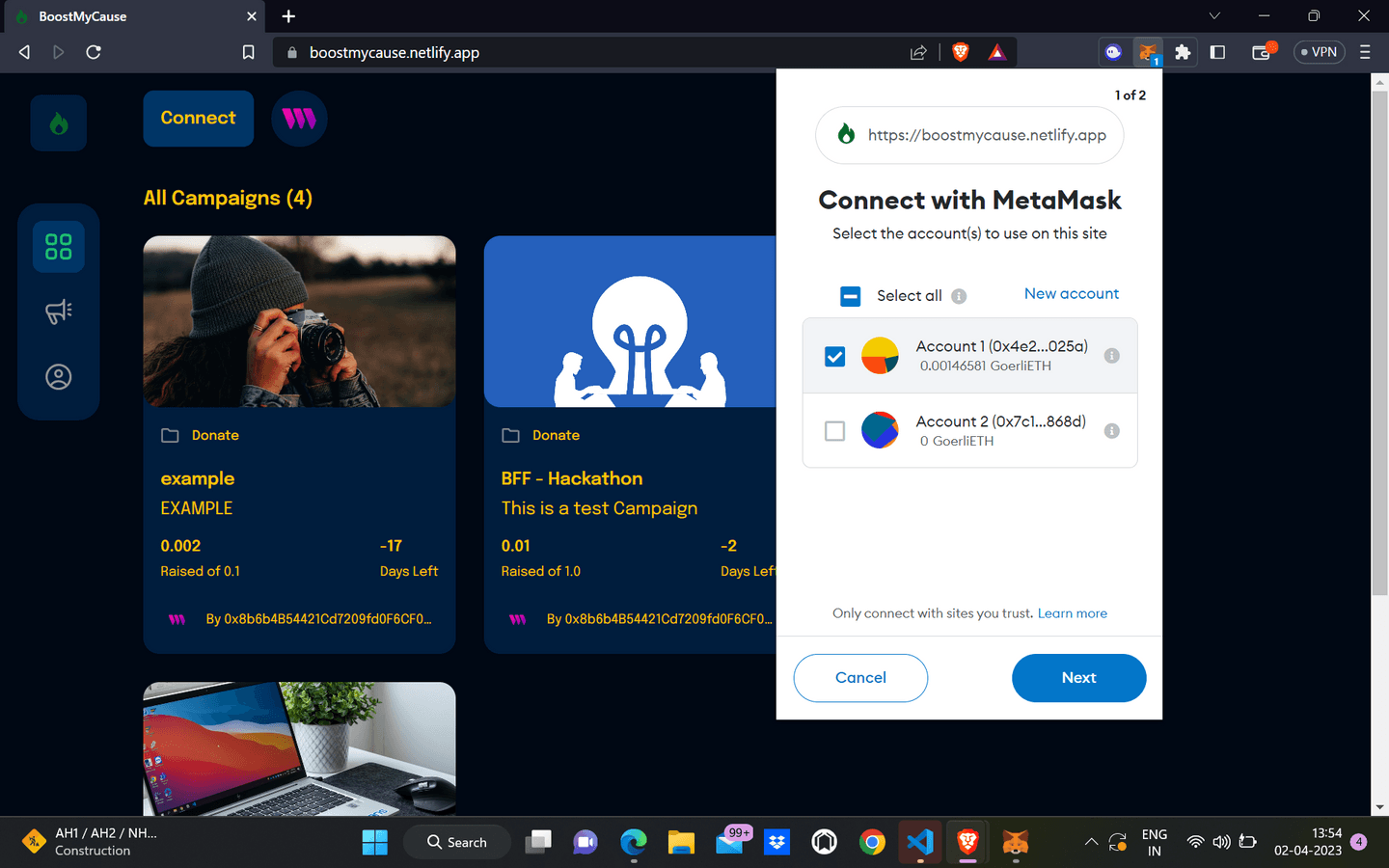
Task: Close the BoostMyCause tab
Action: (x=251, y=16)
